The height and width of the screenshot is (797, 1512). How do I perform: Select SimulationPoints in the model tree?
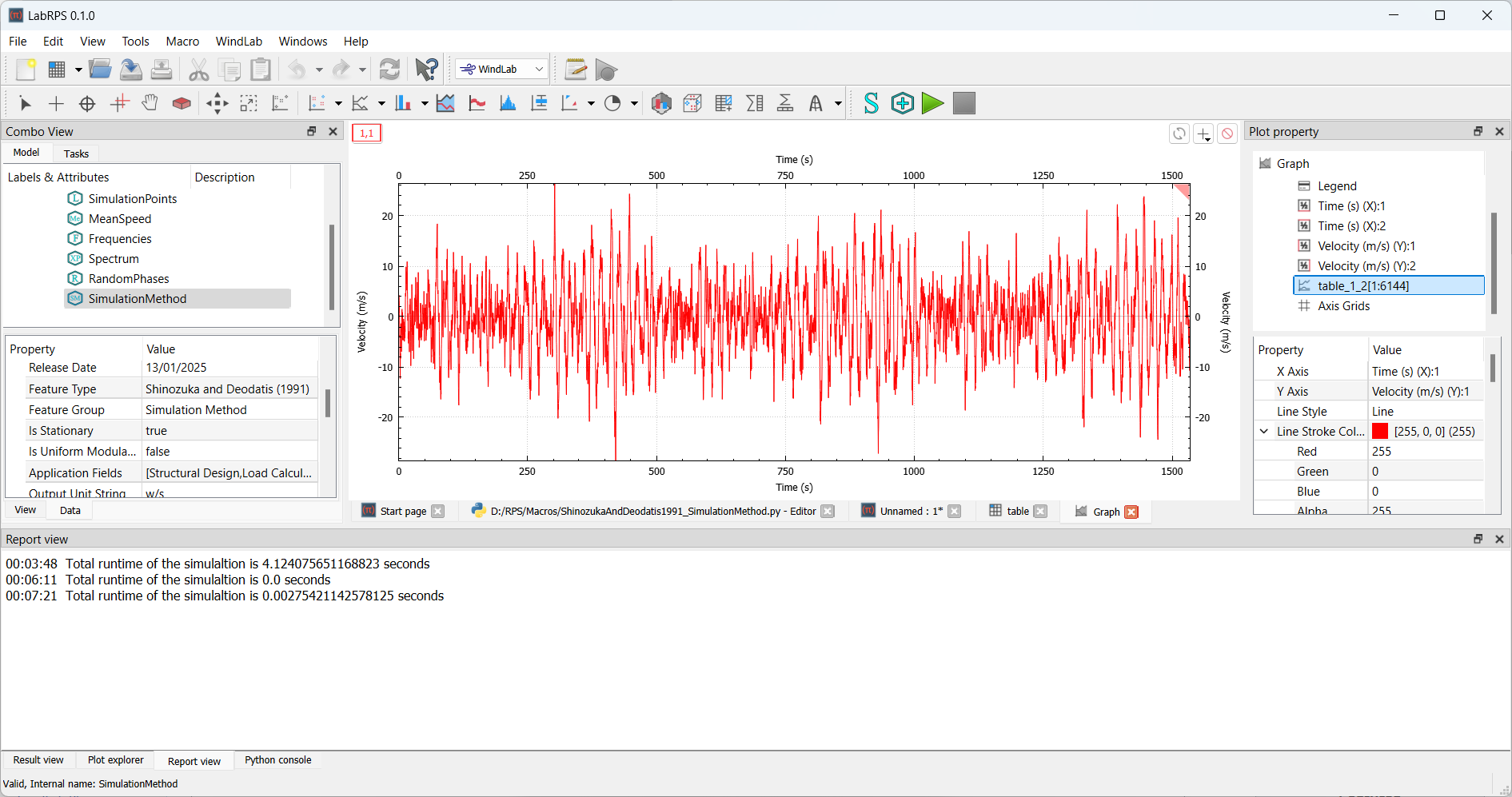[x=133, y=199]
